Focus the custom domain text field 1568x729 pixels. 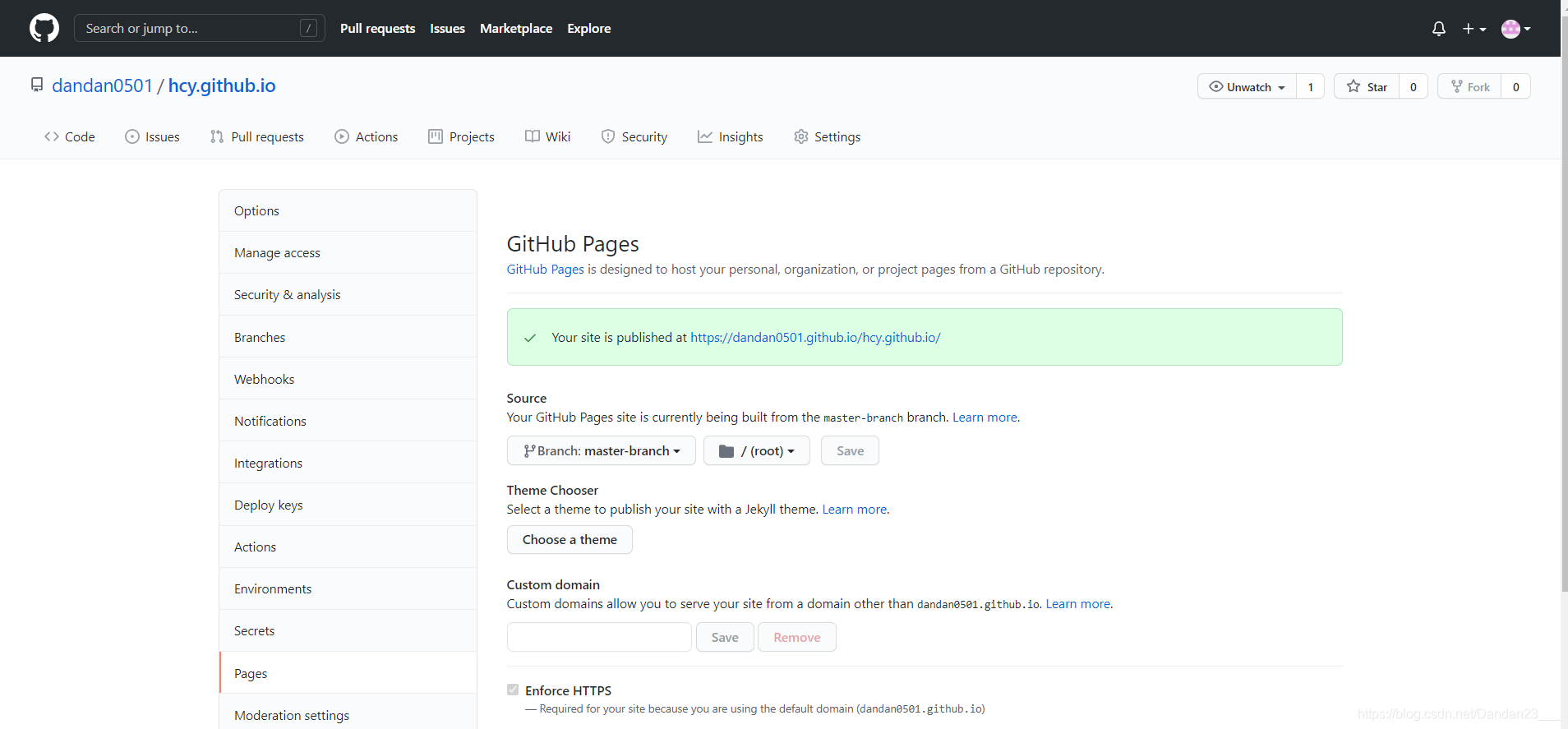pos(599,637)
